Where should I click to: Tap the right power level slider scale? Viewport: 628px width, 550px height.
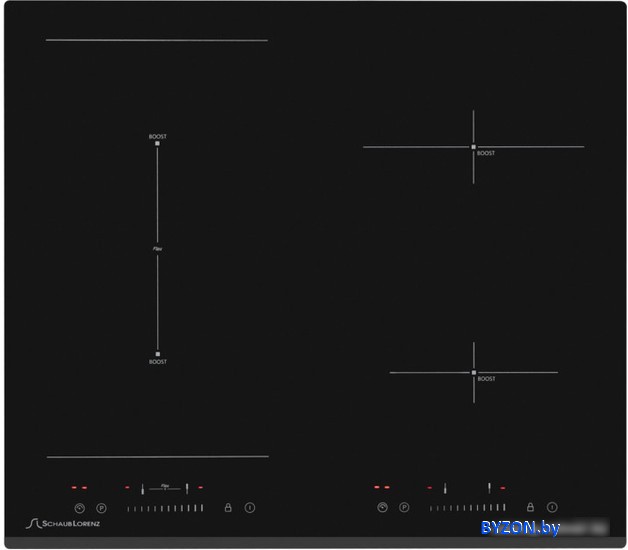tap(467, 508)
